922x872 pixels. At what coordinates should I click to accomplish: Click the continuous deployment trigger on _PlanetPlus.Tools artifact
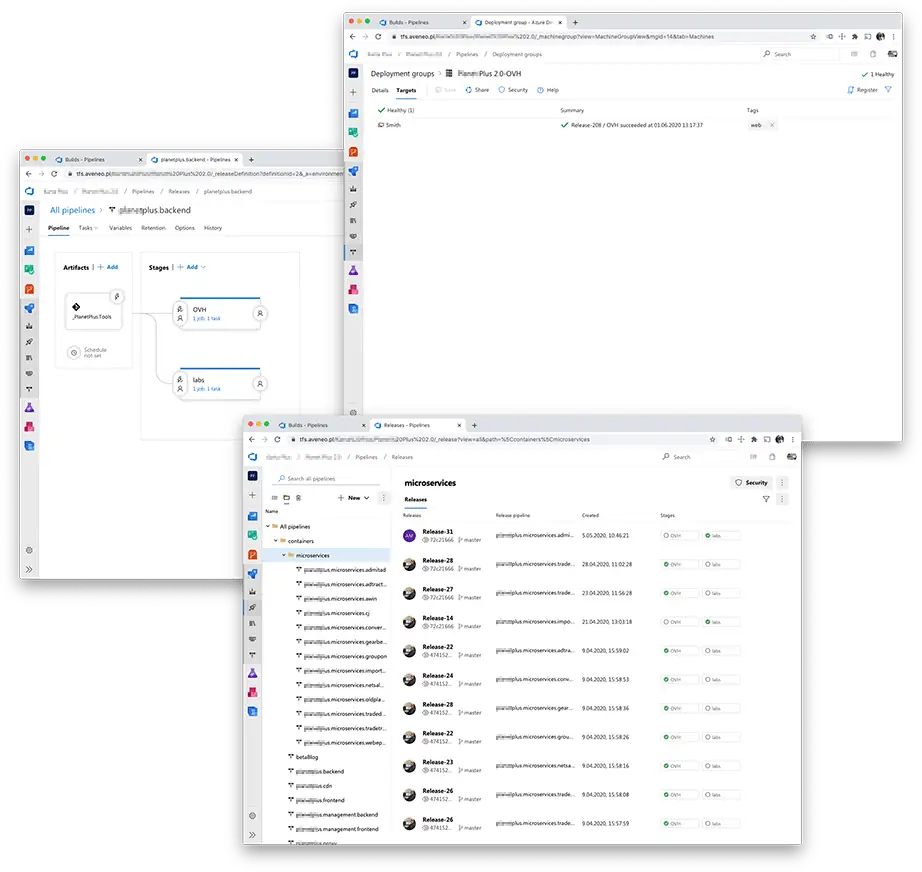click(x=117, y=296)
